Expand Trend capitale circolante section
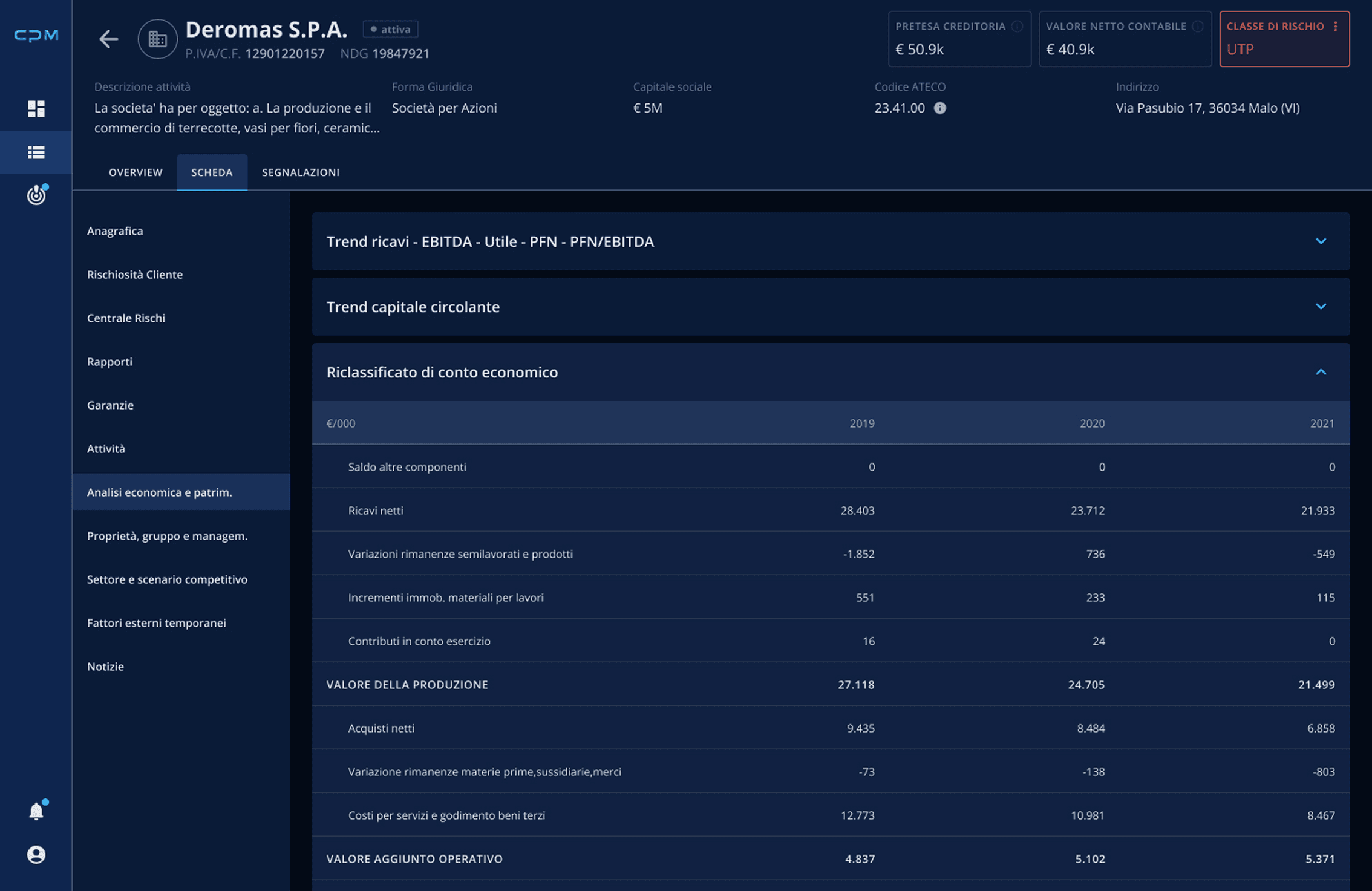The height and width of the screenshot is (891, 1372). pos(1321,307)
